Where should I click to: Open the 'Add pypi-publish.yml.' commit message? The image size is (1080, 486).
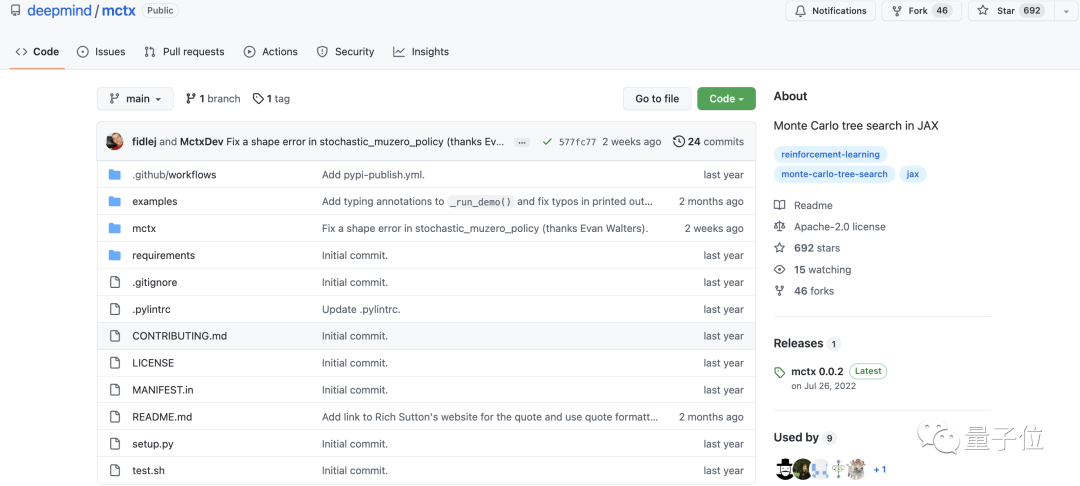pos(373,175)
